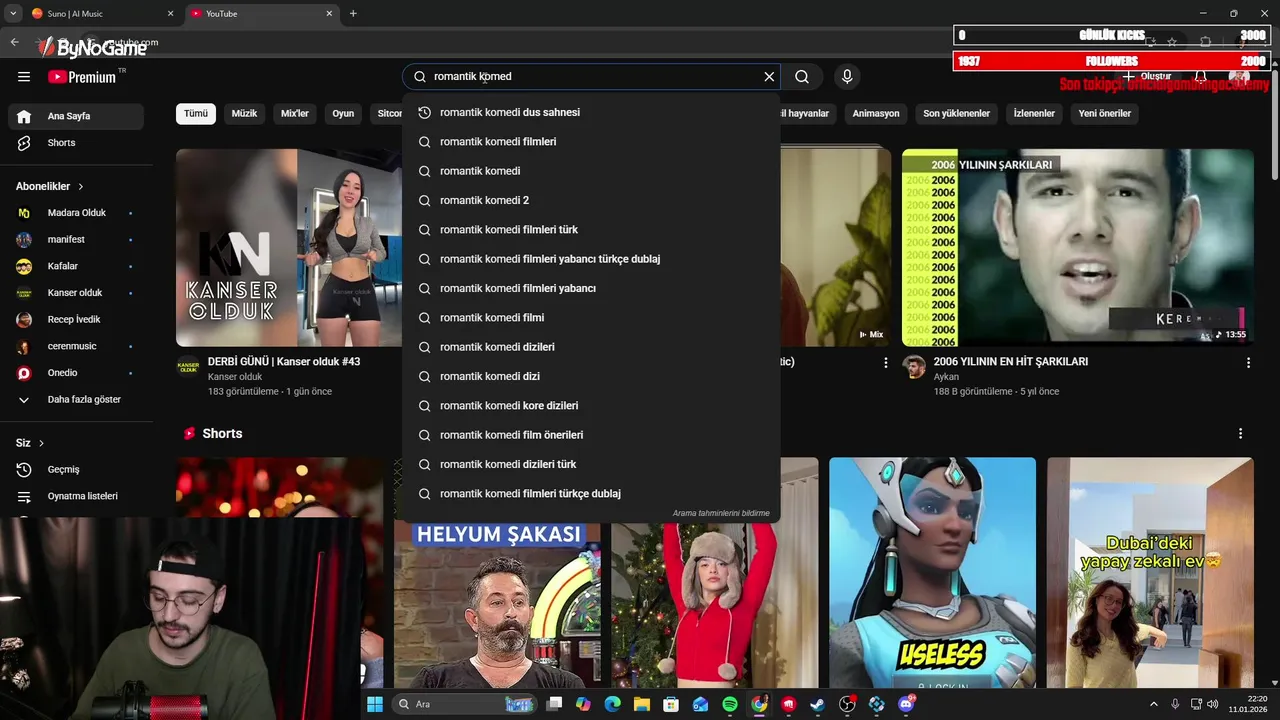The height and width of the screenshot is (720, 1280).
Task: Click the YouTube Premium logo
Action: click(82, 77)
